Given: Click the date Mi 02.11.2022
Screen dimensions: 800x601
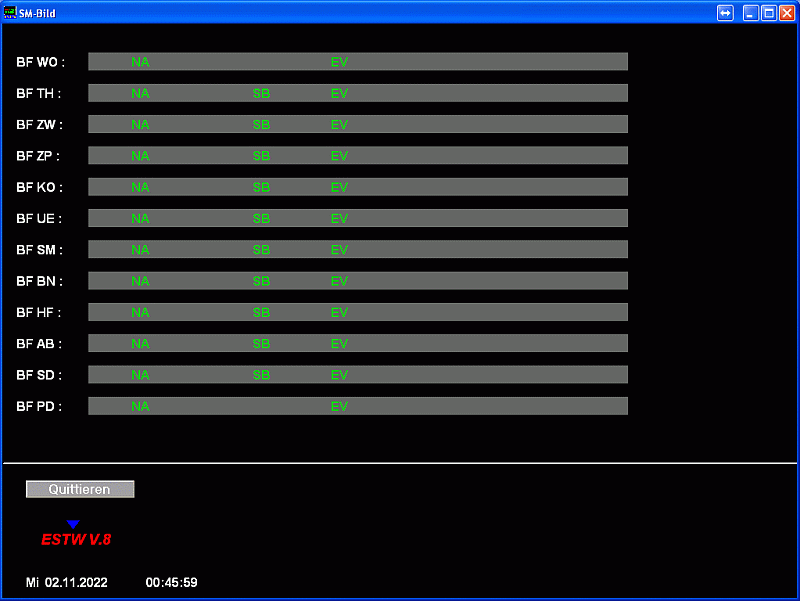Looking at the screenshot, I should click(66, 582).
